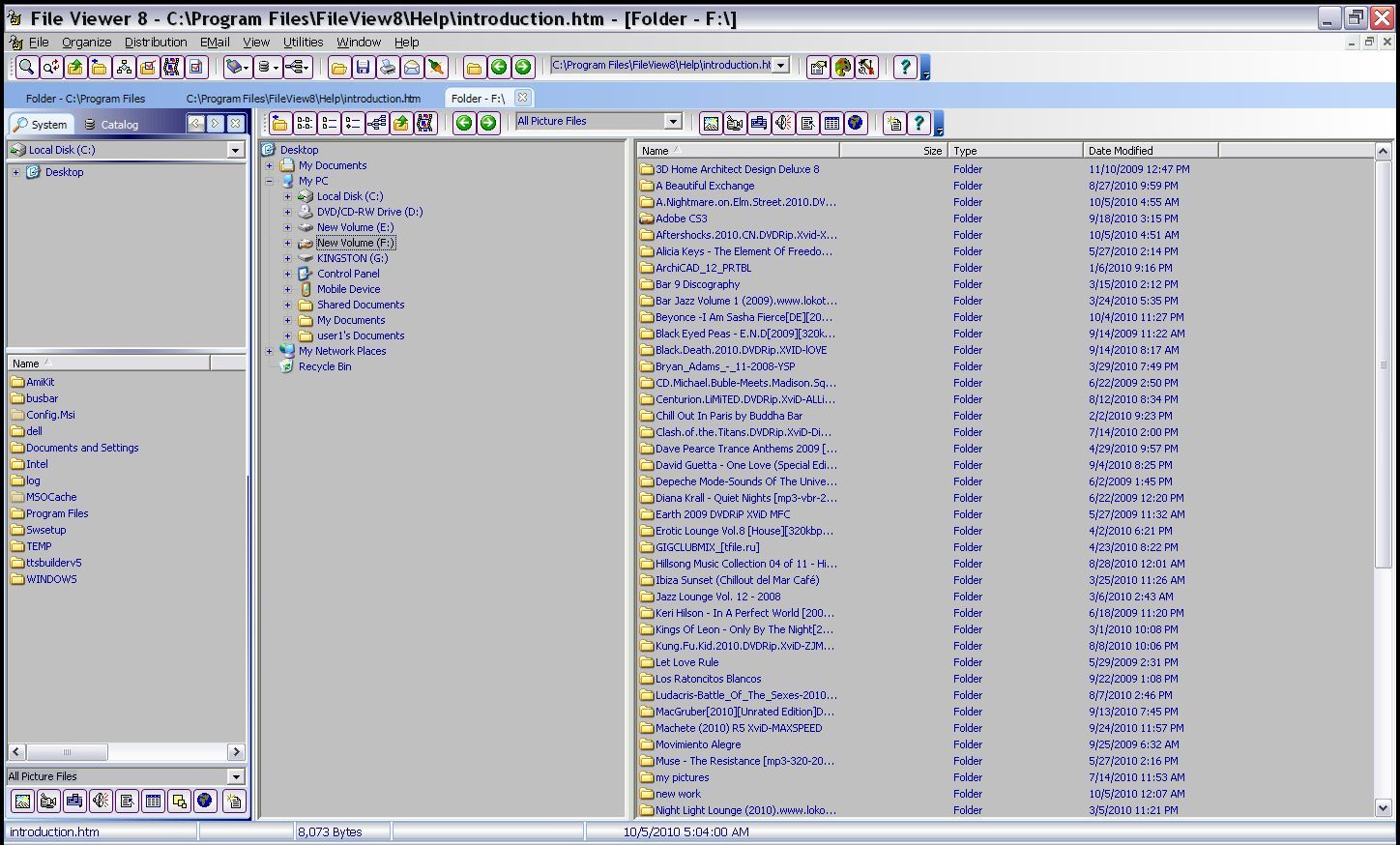This screenshot has height=845, width=1400.
Task: Open All Picture Files dropdown in bottom-left panel
Action: pyautogui.click(x=235, y=776)
